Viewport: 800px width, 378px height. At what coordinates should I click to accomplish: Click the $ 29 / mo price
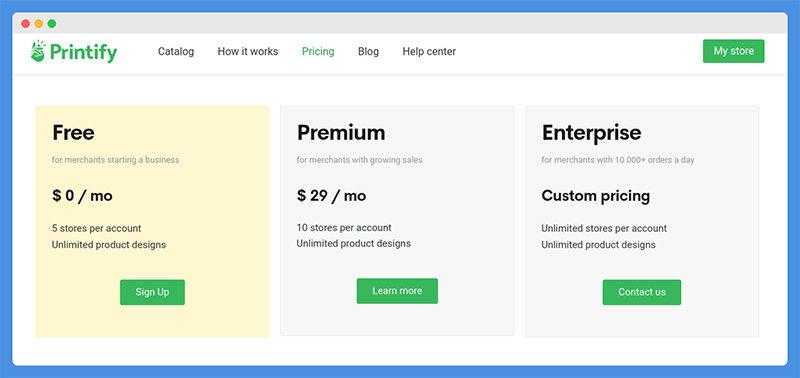click(x=332, y=196)
